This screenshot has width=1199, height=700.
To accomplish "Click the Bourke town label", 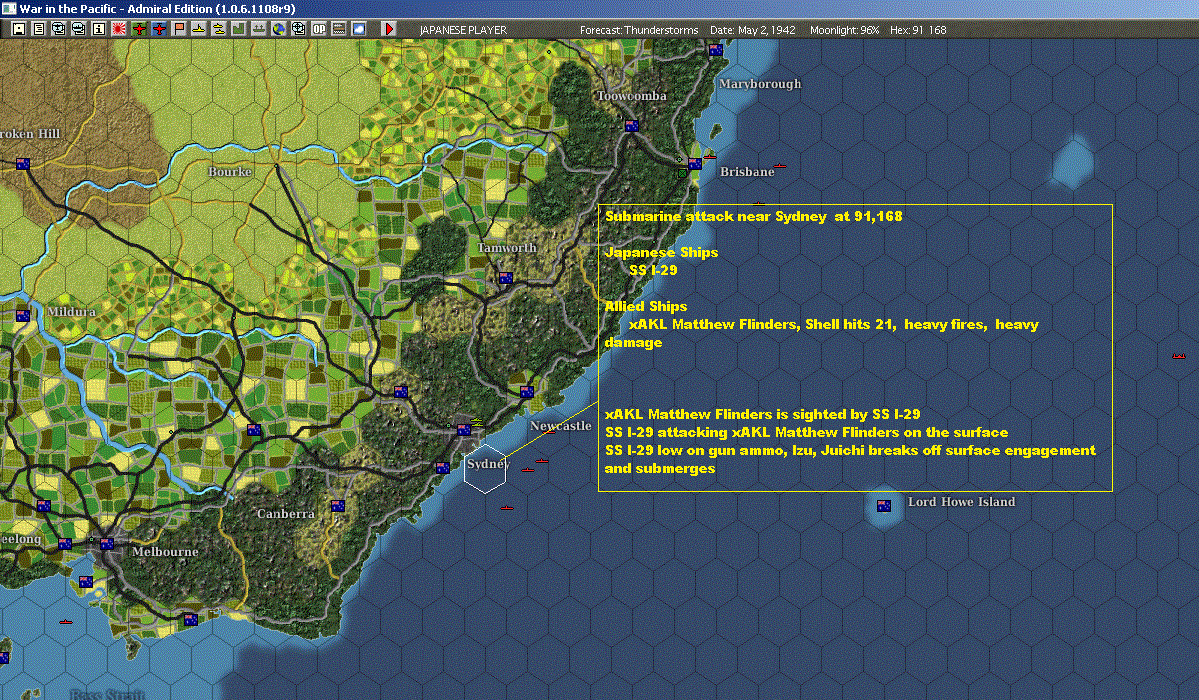I will pyautogui.click(x=229, y=171).
